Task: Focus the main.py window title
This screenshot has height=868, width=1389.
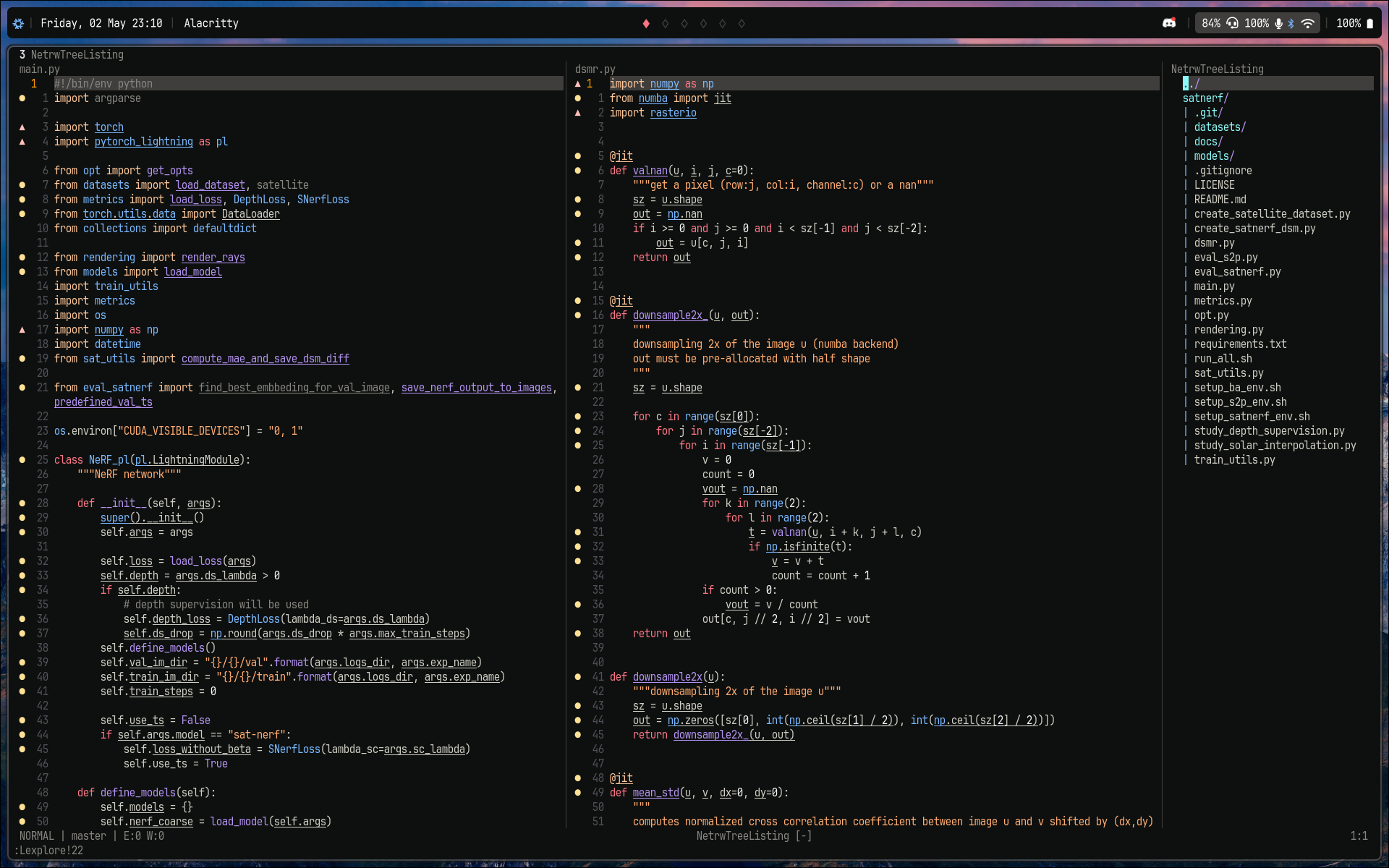Action: (39, 69)
